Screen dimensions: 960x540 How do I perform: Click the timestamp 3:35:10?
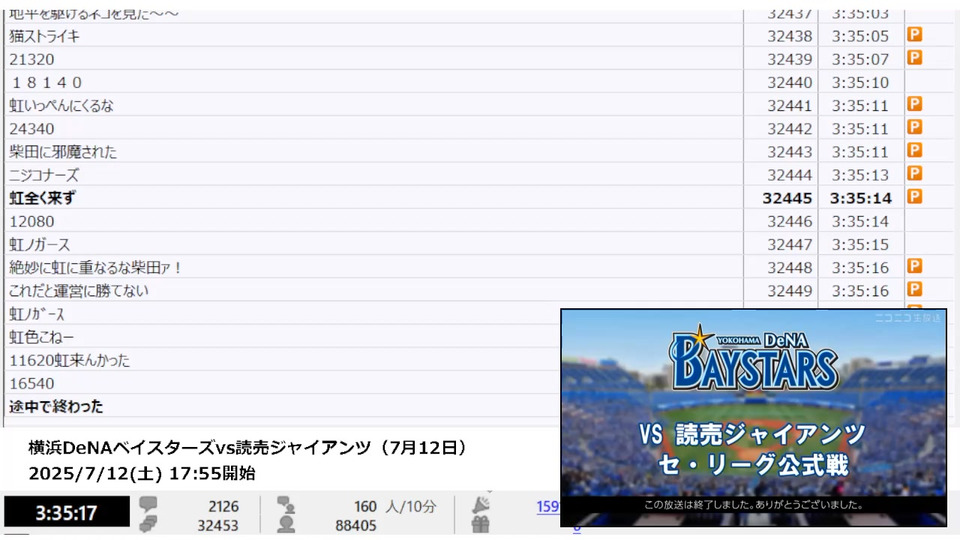pos(860,83)
